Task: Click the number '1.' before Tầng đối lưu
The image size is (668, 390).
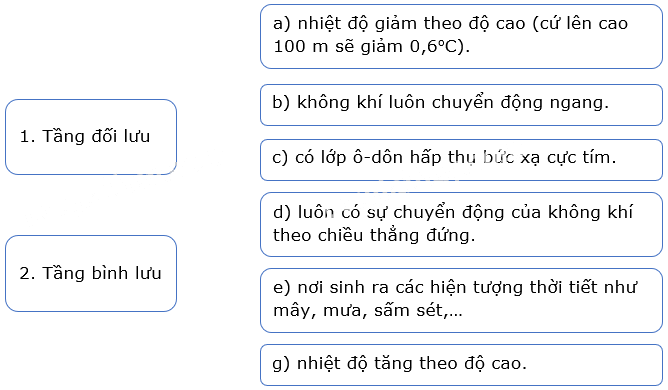Action: 27,137
